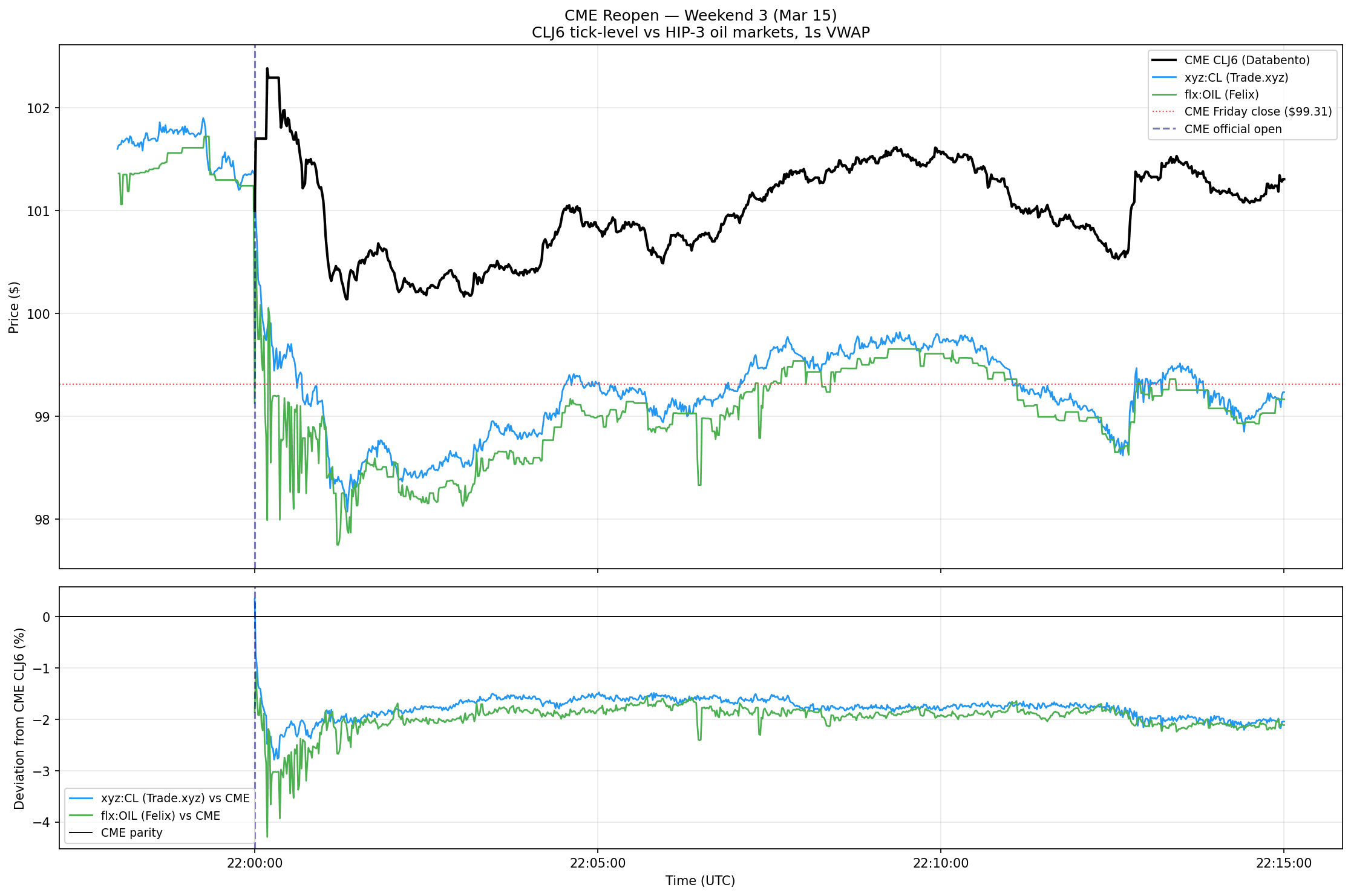Screen dimensions: 1351x896
Task: Click the green flx:OIL legend line sample
Action: 1163,94
